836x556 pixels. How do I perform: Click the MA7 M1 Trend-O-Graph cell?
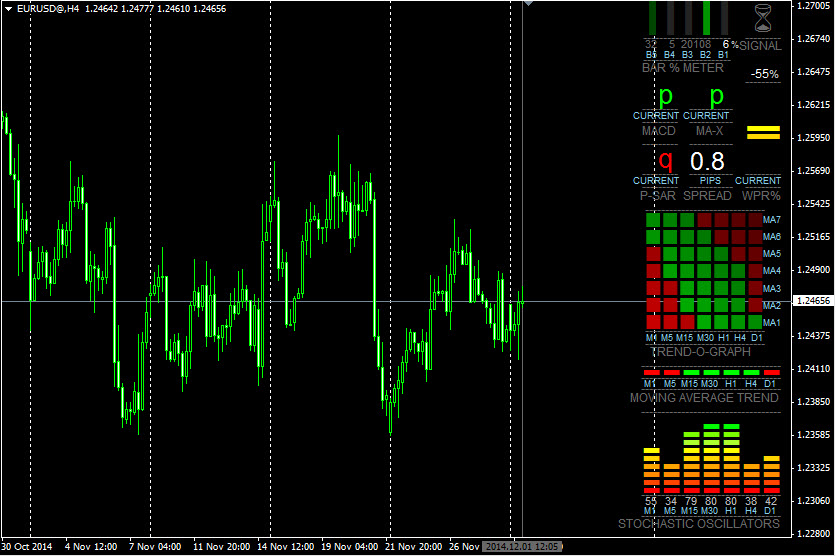pos(653,220)
